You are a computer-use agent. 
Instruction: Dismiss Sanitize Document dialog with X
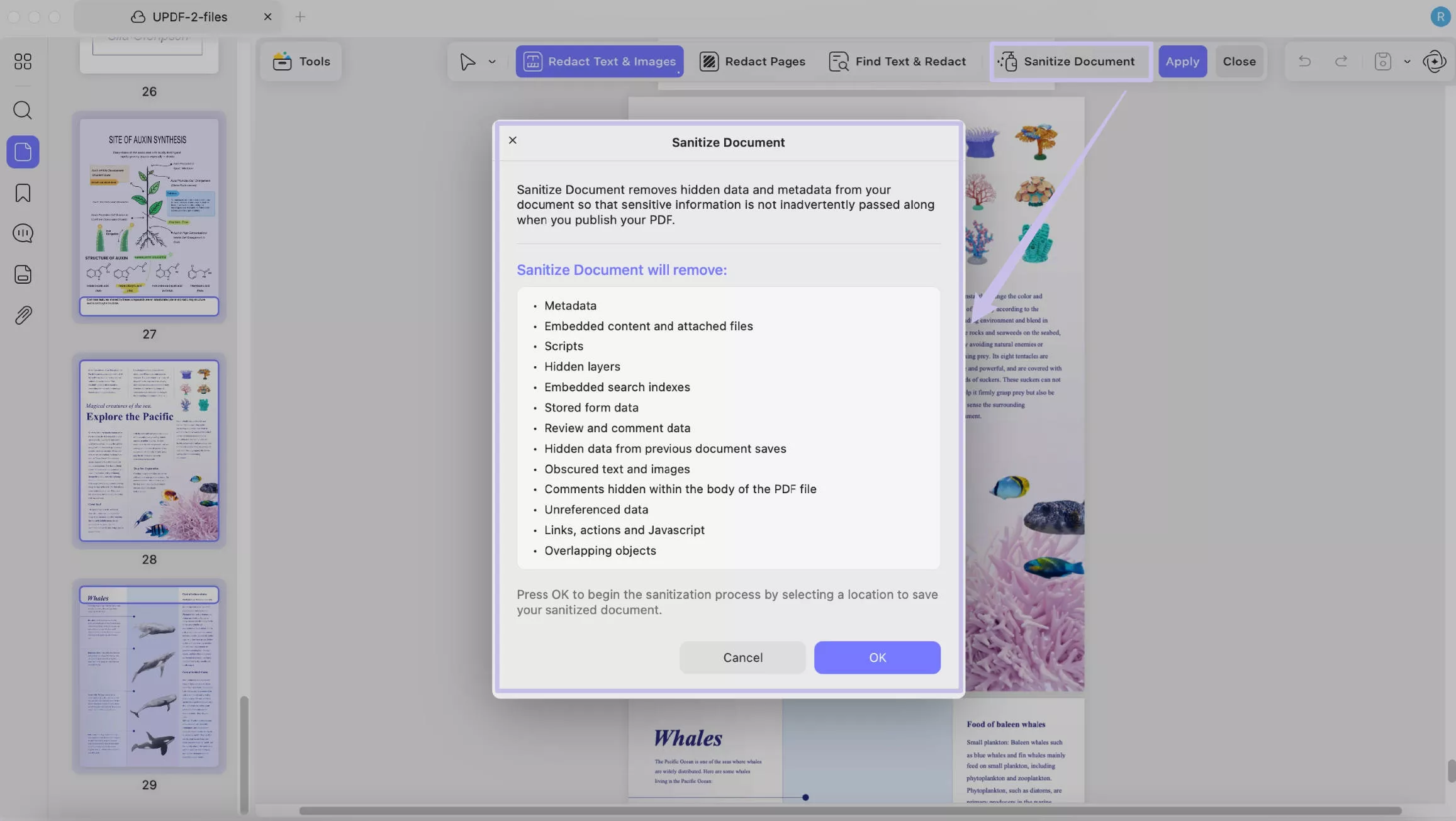512,140
